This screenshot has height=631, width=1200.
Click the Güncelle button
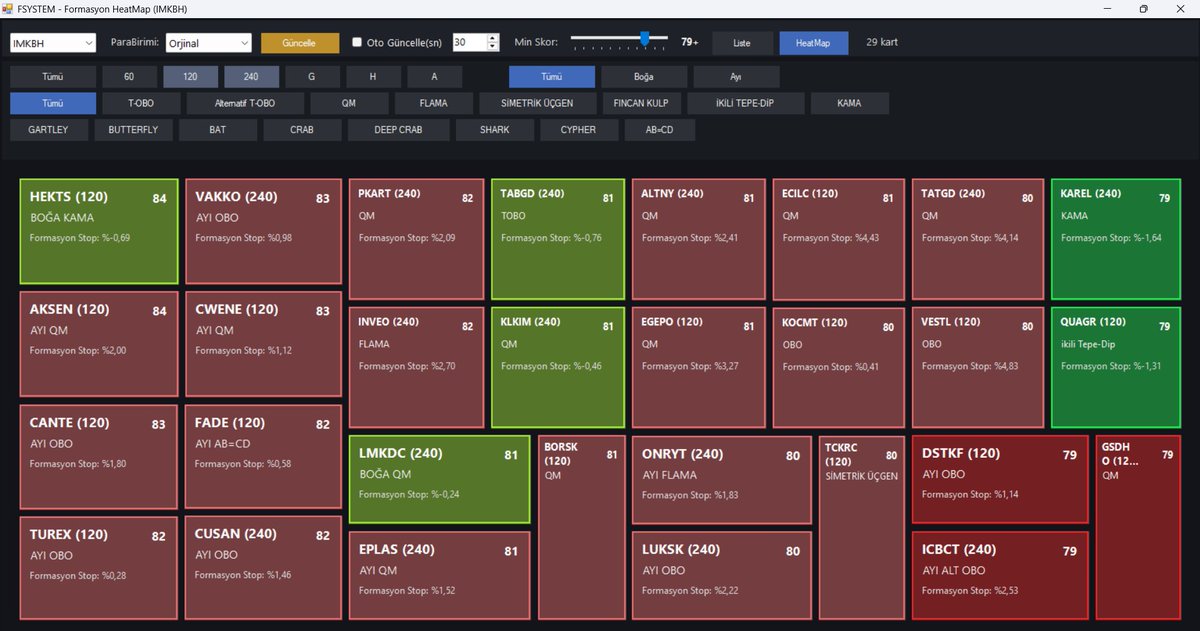tap(299, 43)
